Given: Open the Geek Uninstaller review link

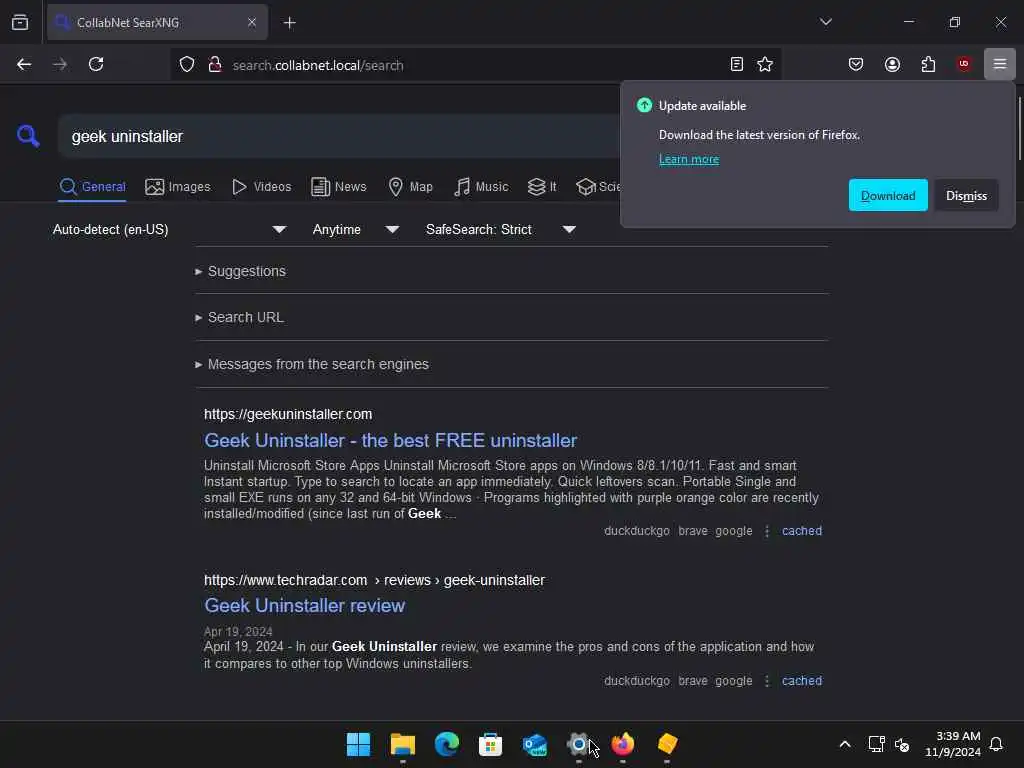Looking at the screenshot, I should coord(304,605).
